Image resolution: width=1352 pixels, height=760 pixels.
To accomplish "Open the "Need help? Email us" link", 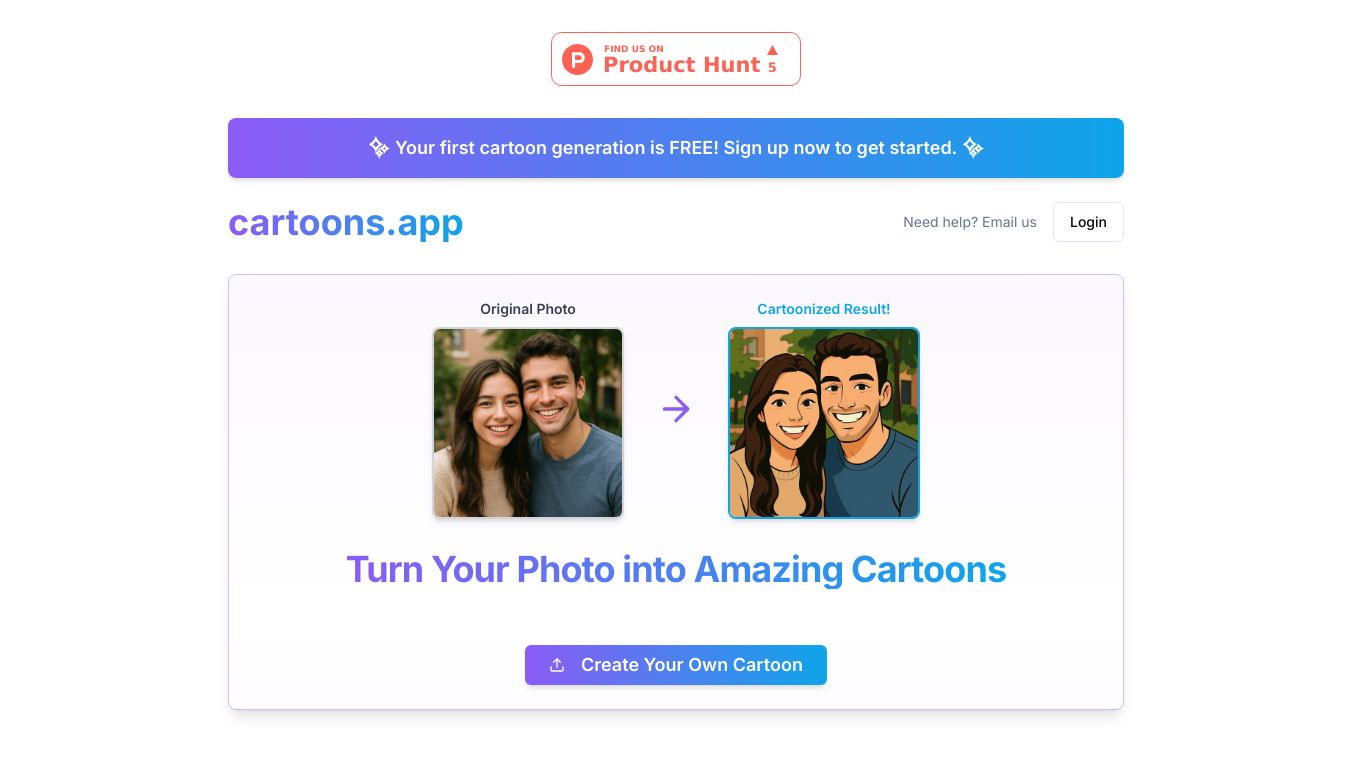I will click(x=969, y=222).
